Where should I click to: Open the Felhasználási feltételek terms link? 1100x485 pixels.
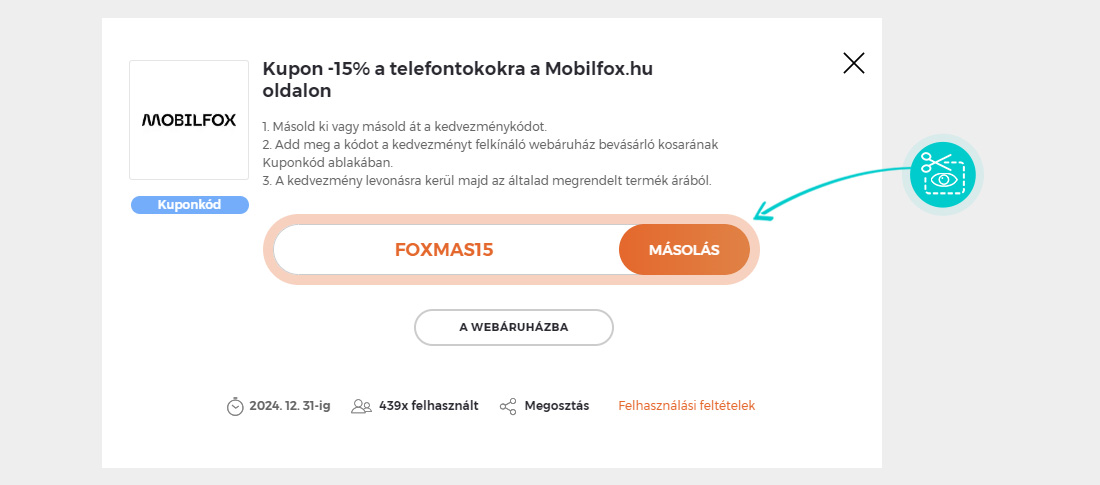(x=687, y=406)
